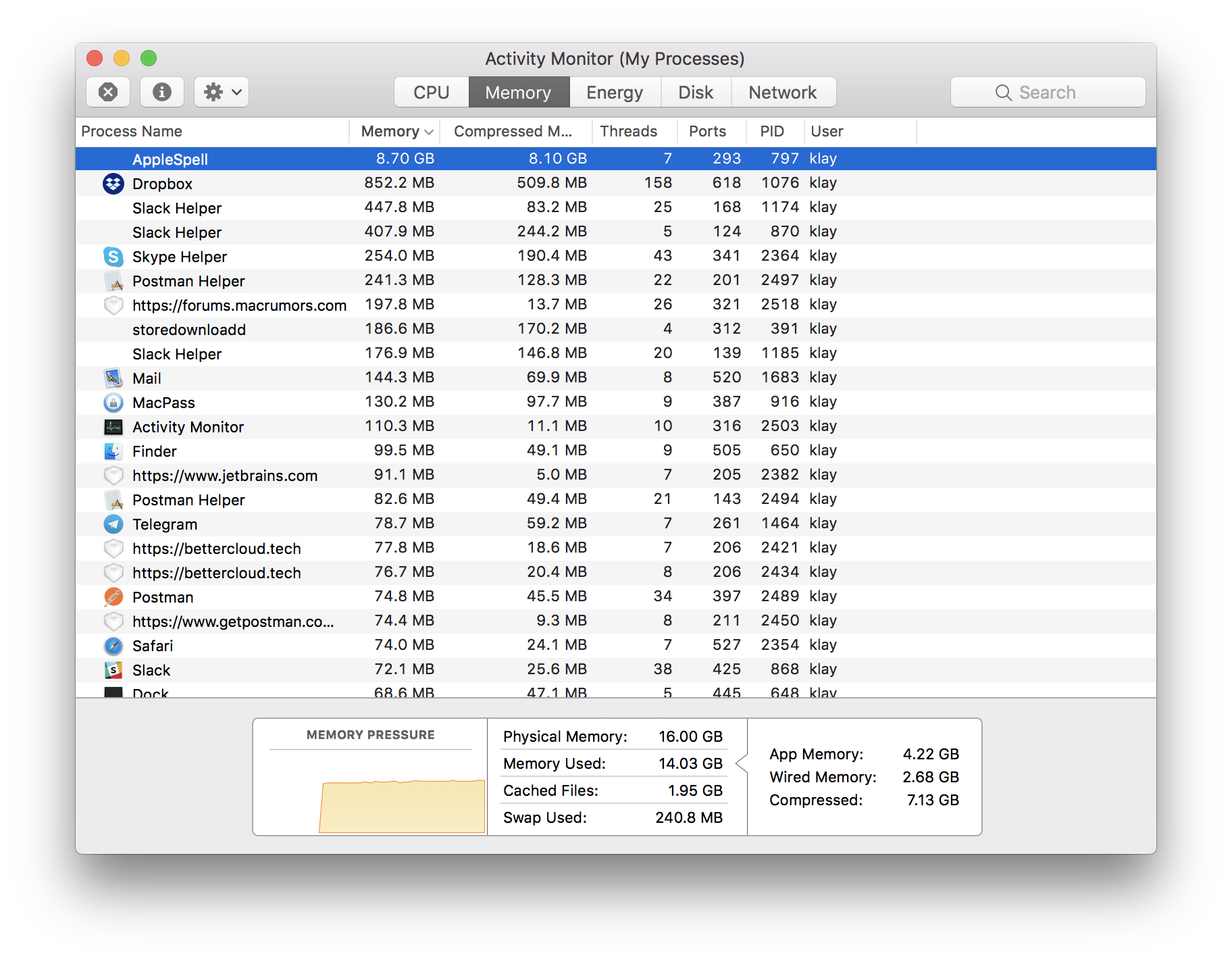Open the gear action menu dropdown
1232x962 pixels.
222,92
